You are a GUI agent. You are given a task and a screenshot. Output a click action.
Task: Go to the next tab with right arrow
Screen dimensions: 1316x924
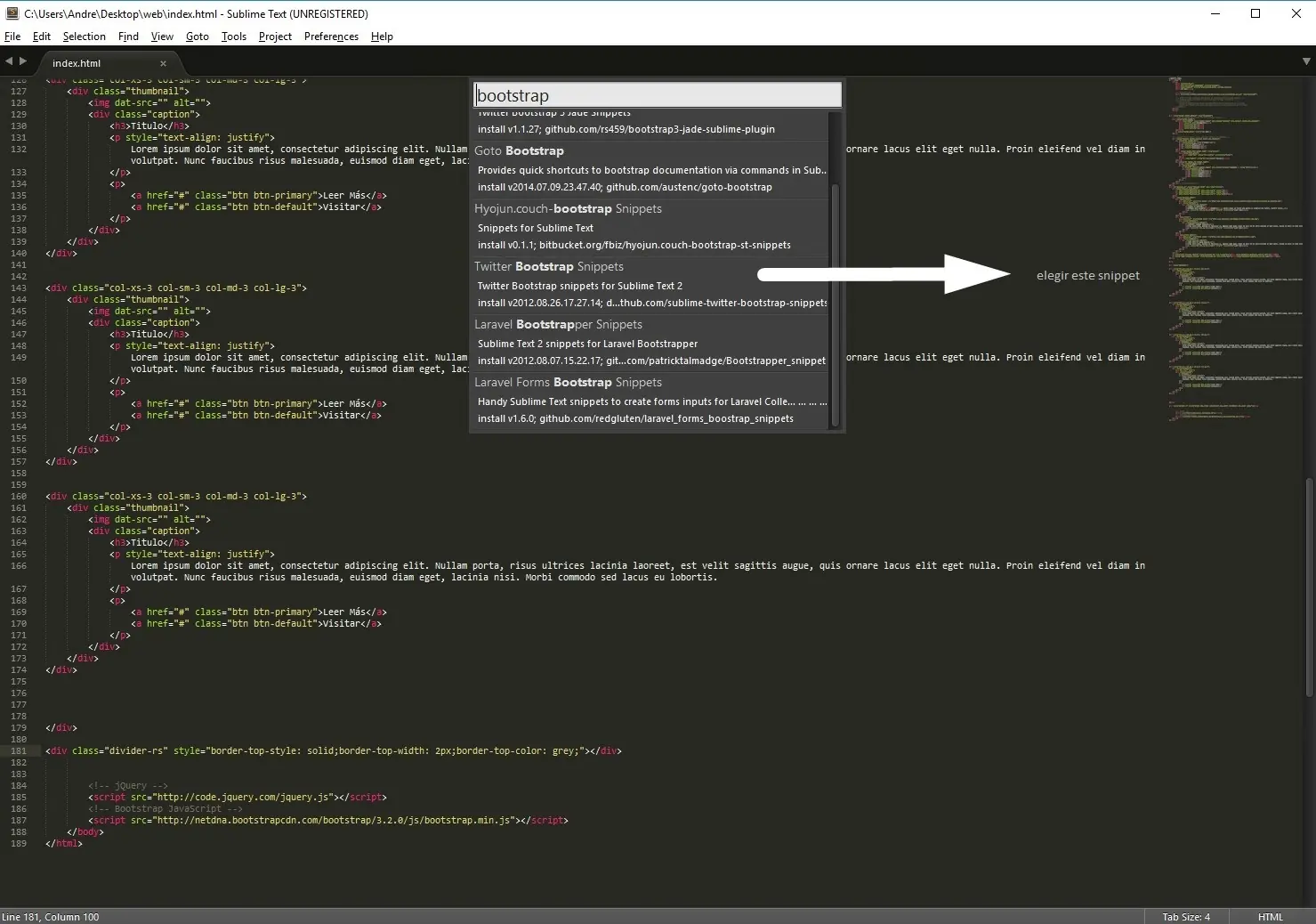point(23,61)
